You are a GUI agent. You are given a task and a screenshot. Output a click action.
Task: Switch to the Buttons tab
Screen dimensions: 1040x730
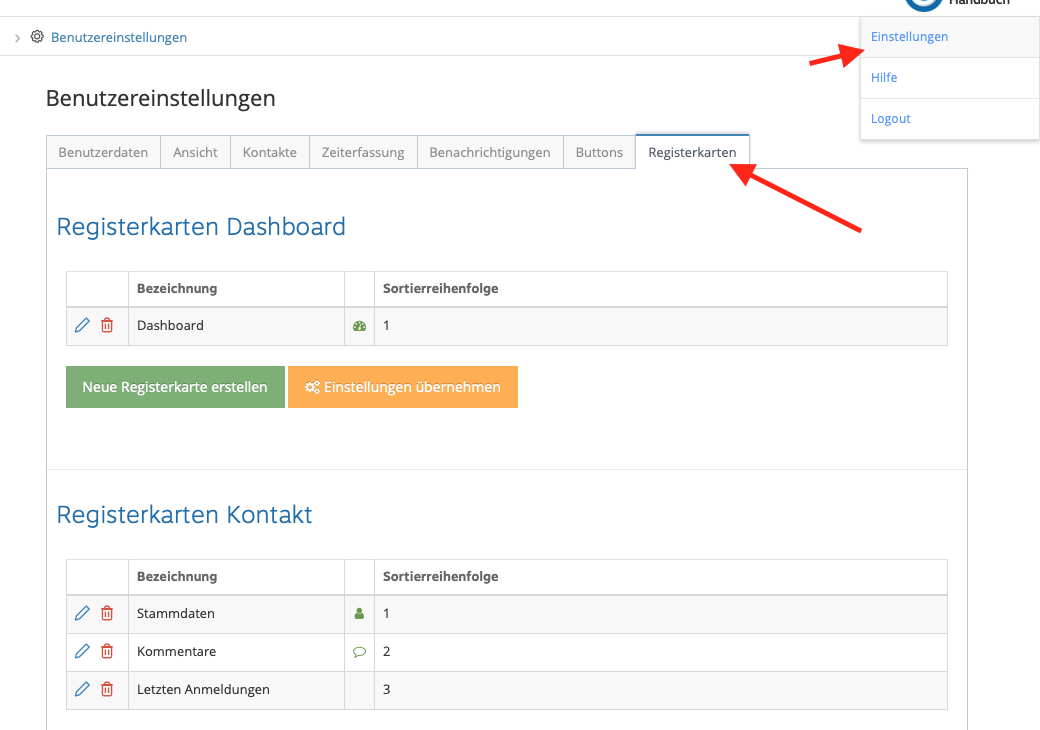tap(599, 151)
